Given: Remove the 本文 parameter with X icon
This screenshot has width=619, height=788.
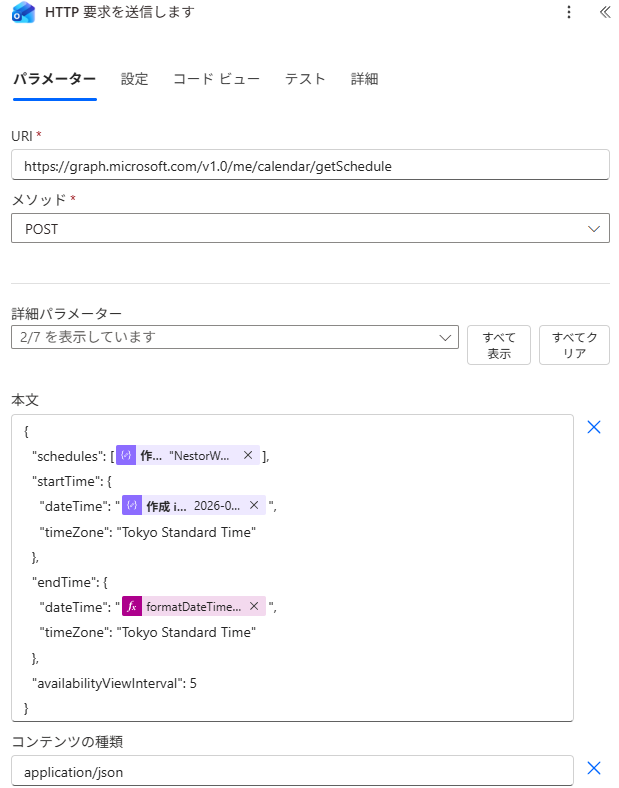Looking at the screenshot, I should (x=593, y=427).
